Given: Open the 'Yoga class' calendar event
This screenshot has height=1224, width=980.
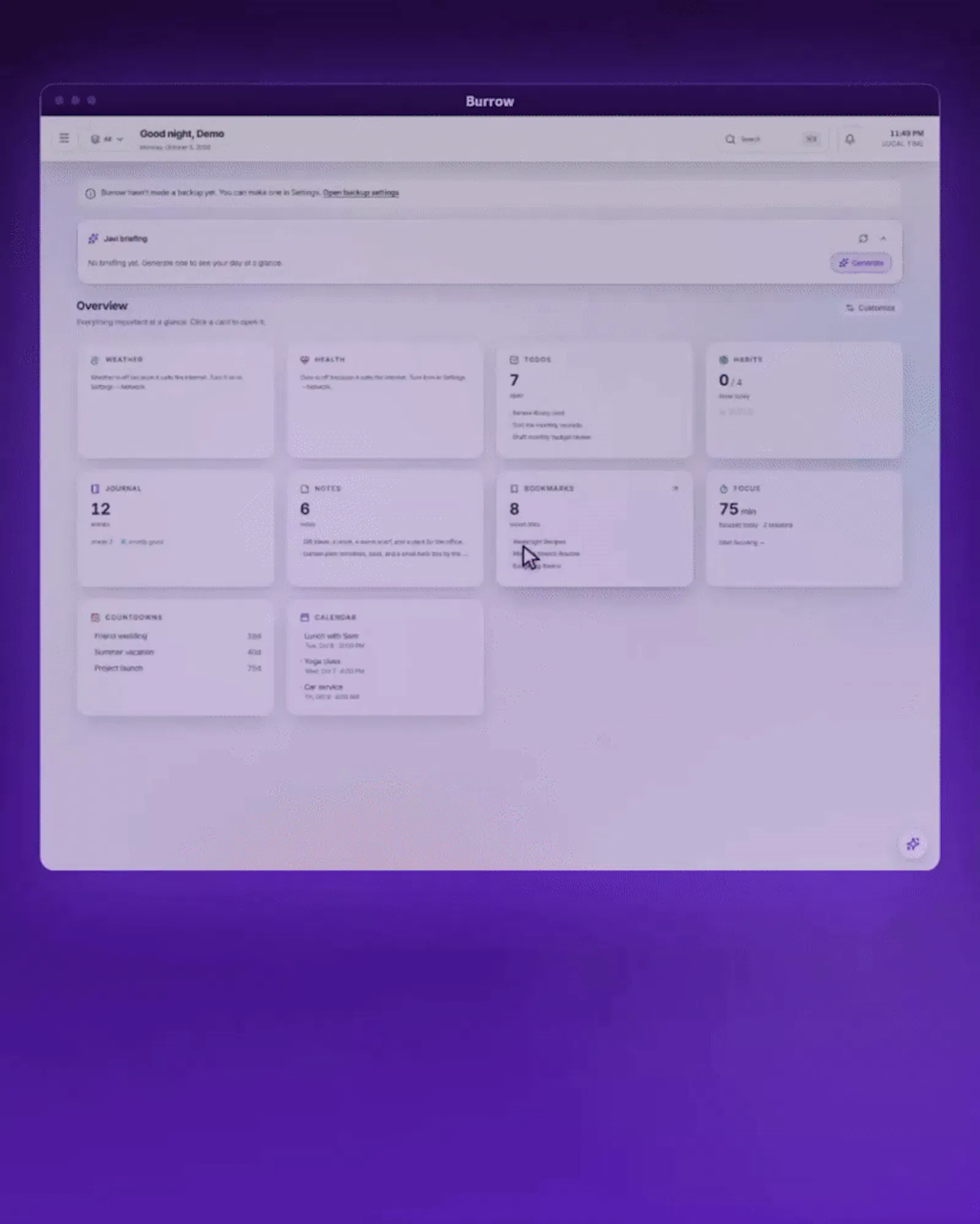Looking at the screenshot, I should (x=334, y=665).
